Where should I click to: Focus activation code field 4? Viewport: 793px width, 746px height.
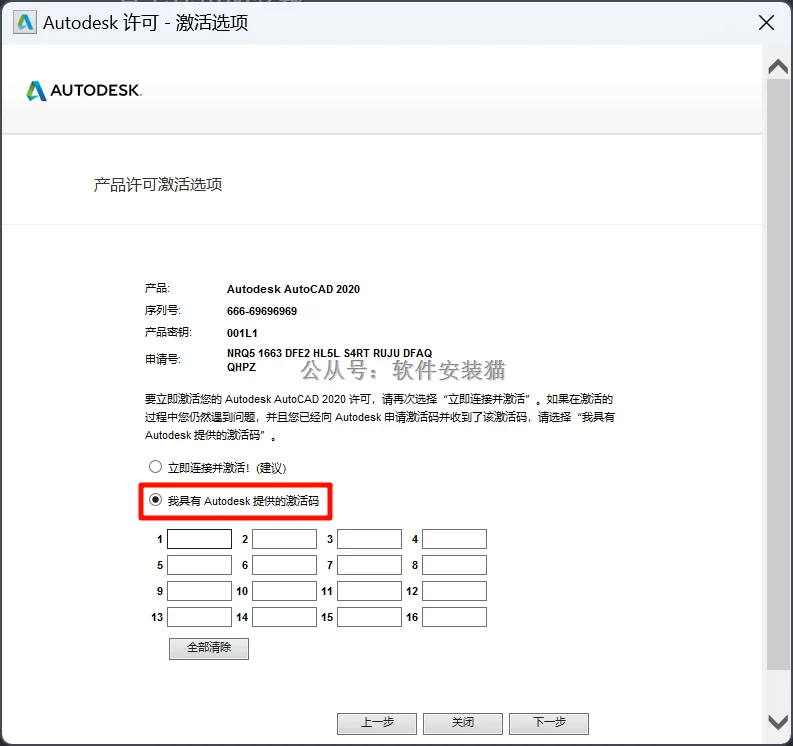(454, 539)
